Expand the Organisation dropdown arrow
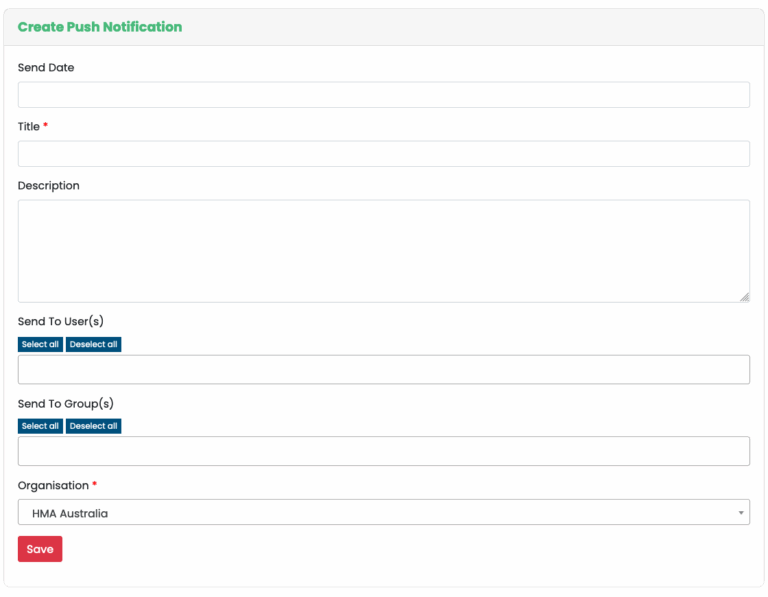 [741, 513]
